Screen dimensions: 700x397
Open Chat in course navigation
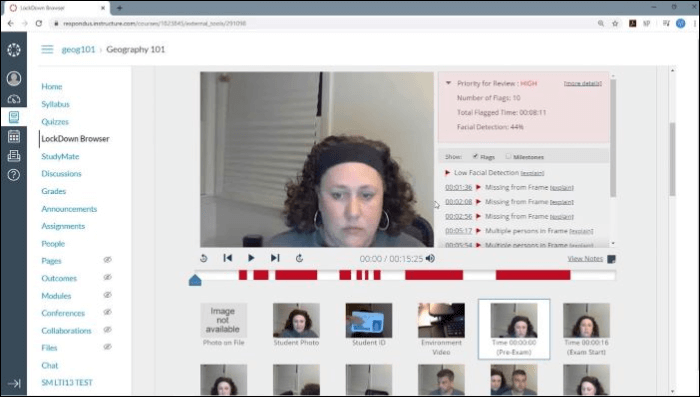(50, 365)
